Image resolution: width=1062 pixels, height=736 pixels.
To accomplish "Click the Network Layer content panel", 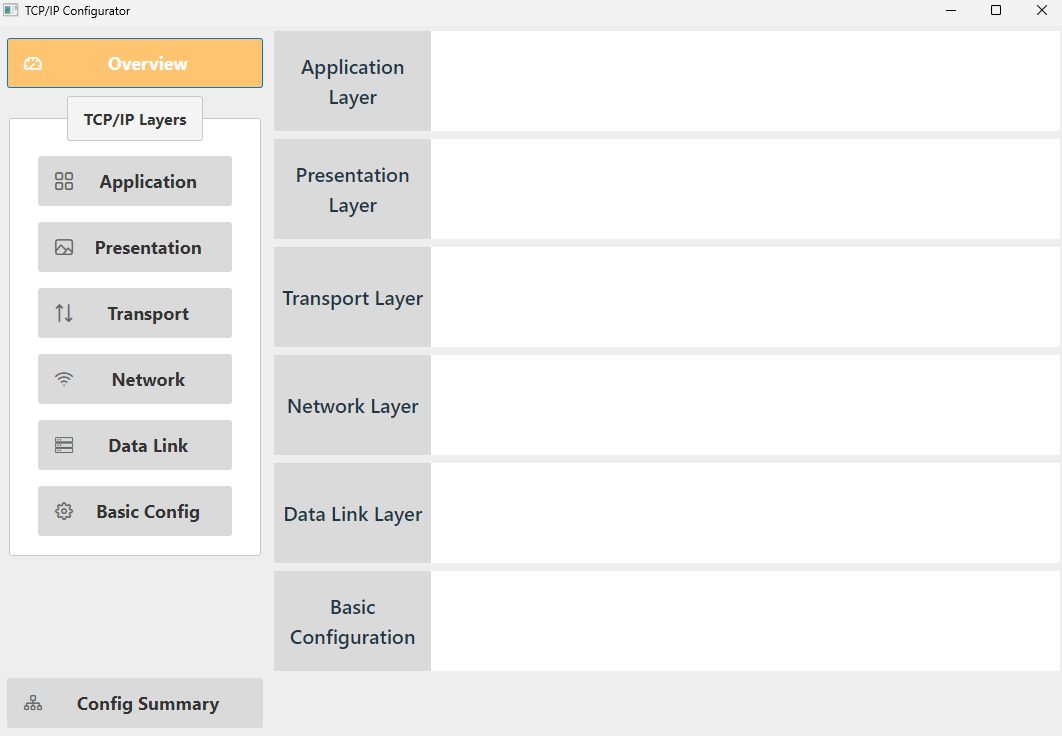I will tap(745, 406).
